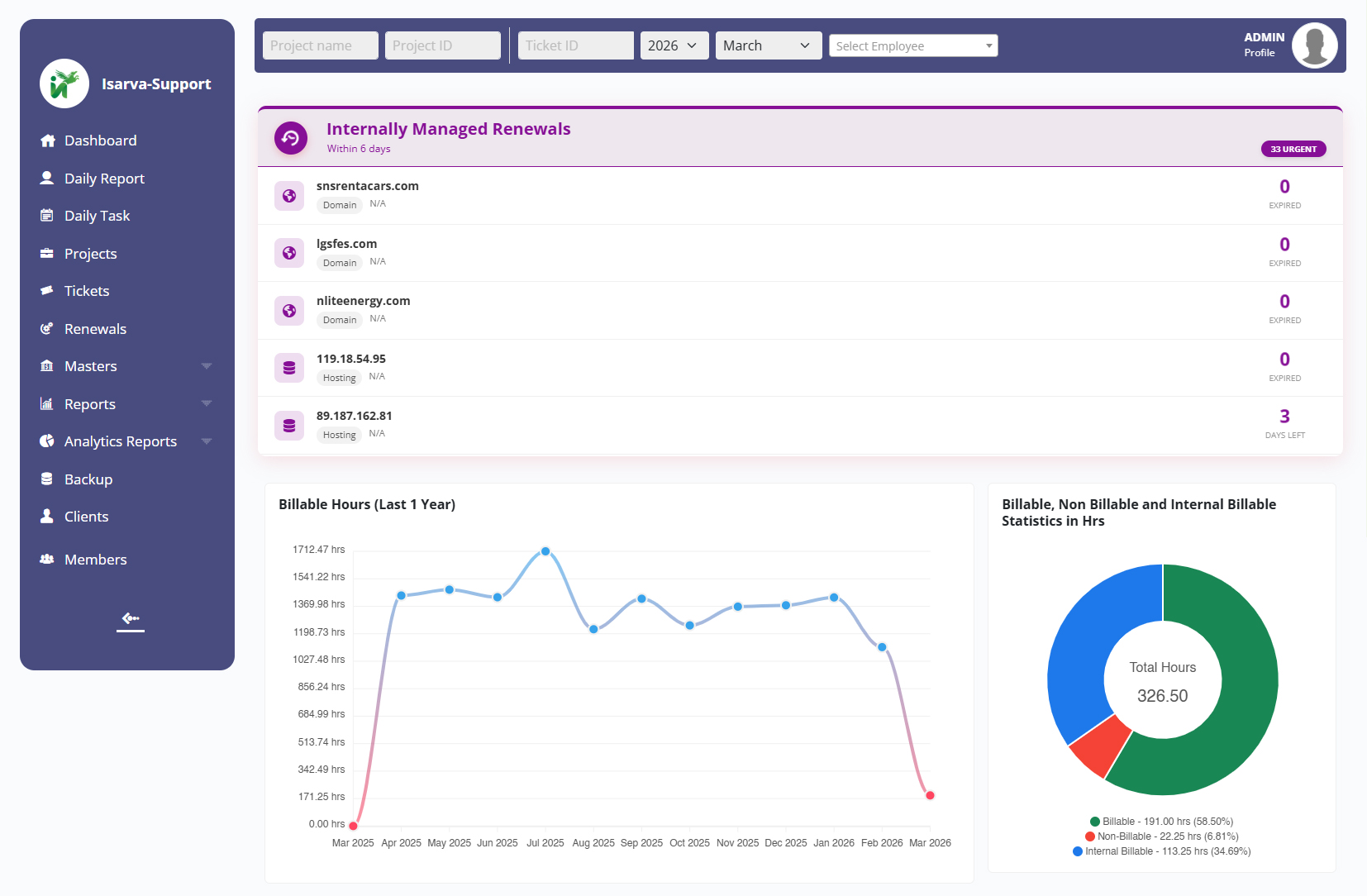Screen dimensions: 1367x896
Task: Open Daily Task from the sidebar
Action: click(x=97, y=216)
